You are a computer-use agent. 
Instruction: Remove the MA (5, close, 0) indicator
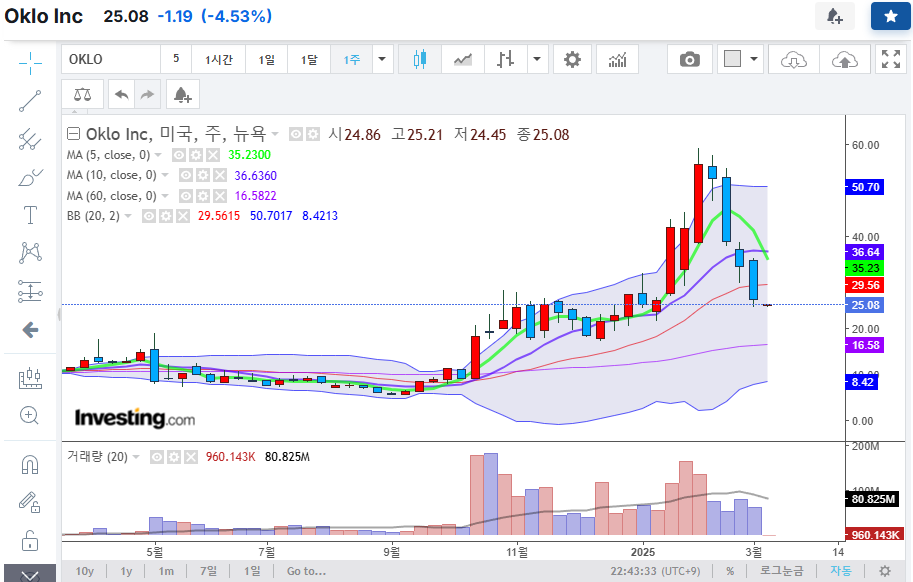(x=213, y=155)
